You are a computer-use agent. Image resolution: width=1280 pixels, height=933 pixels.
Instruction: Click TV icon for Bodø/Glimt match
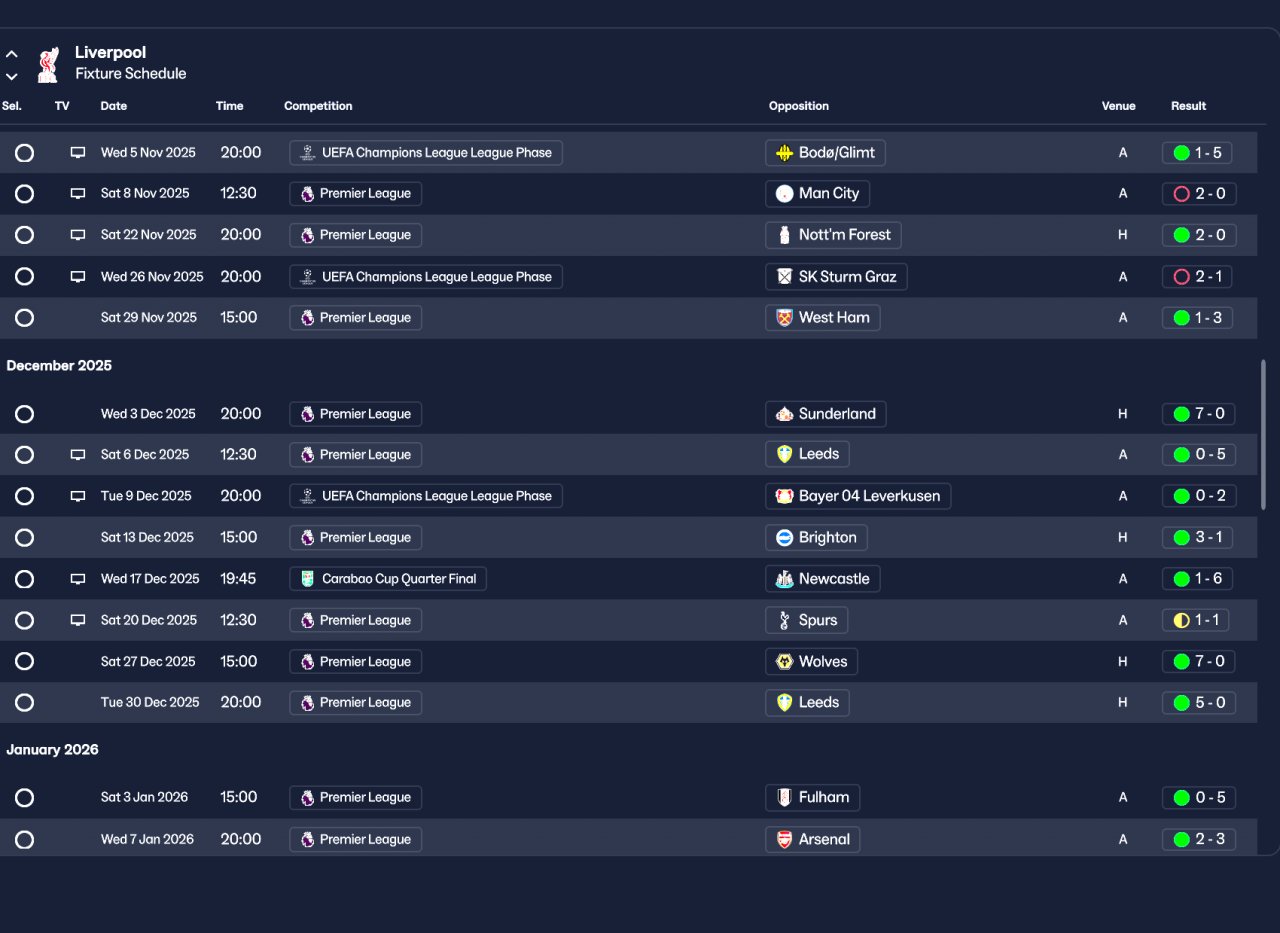coord(78,153)
